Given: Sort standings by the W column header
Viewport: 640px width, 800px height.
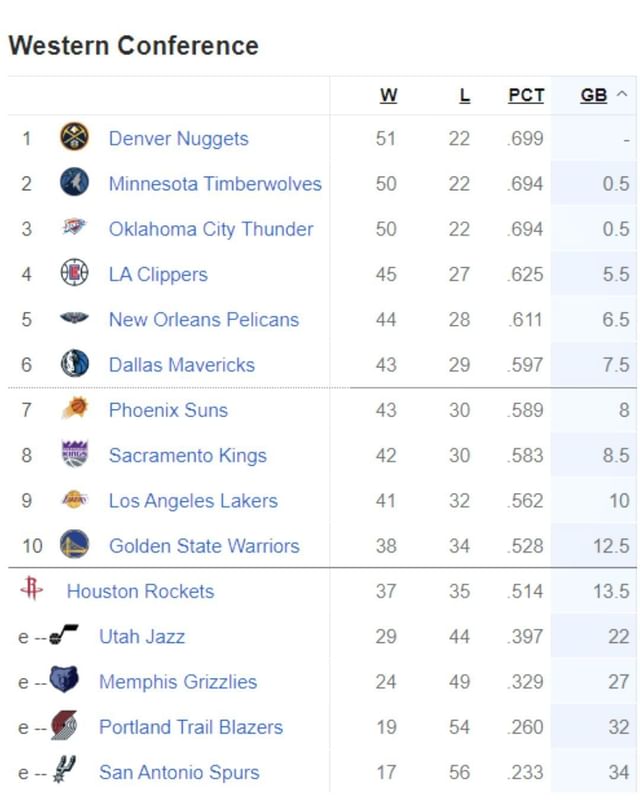Looking at the screenshot, I should 388,95.
